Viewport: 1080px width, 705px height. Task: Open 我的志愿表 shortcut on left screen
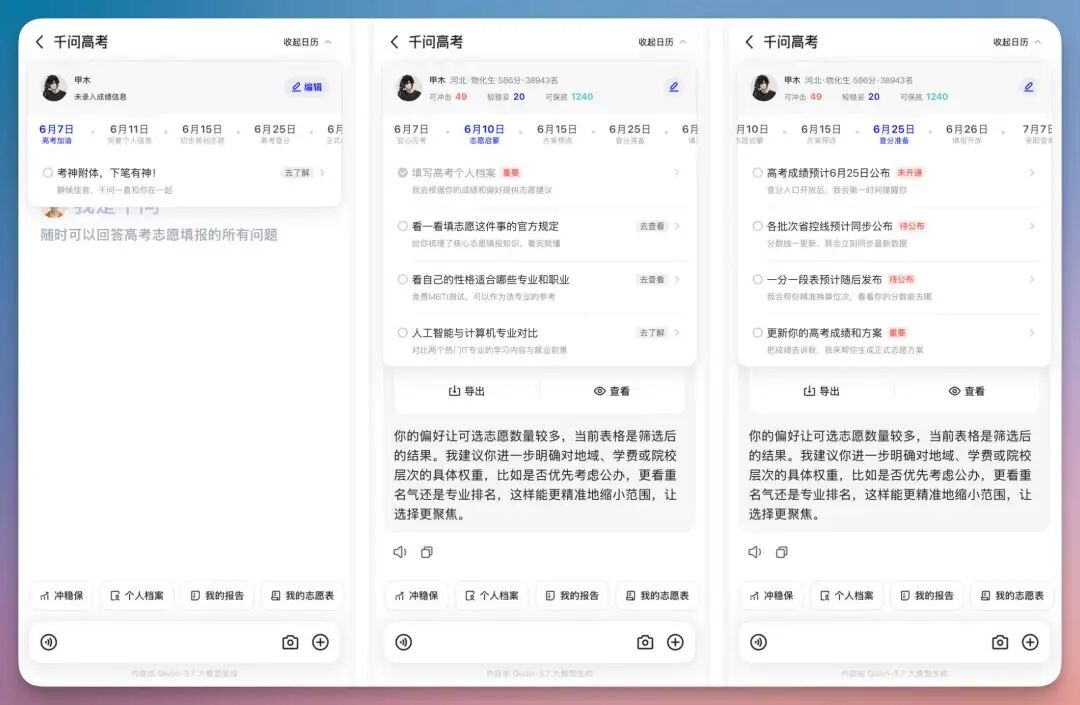302,596
